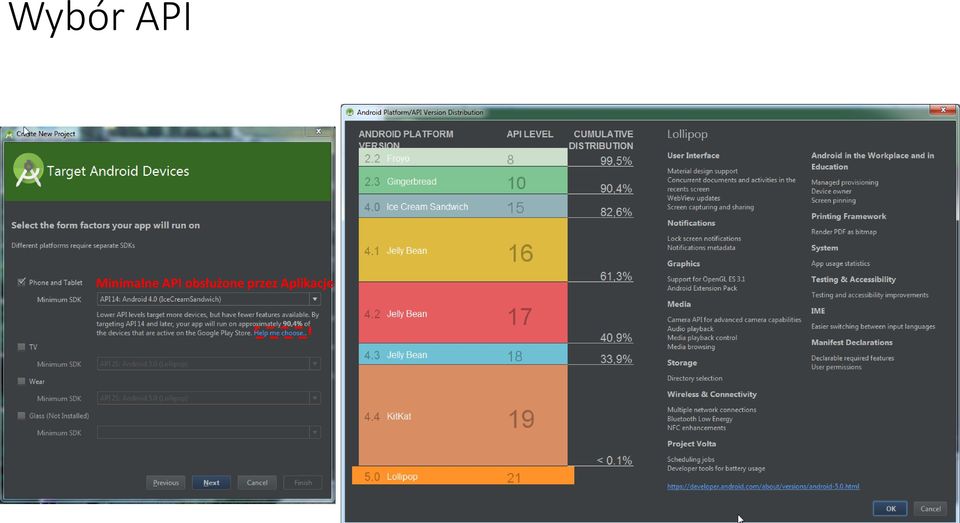
Task: Close the Android Platform/API Version Distribution window
Action: click(943, 110)
